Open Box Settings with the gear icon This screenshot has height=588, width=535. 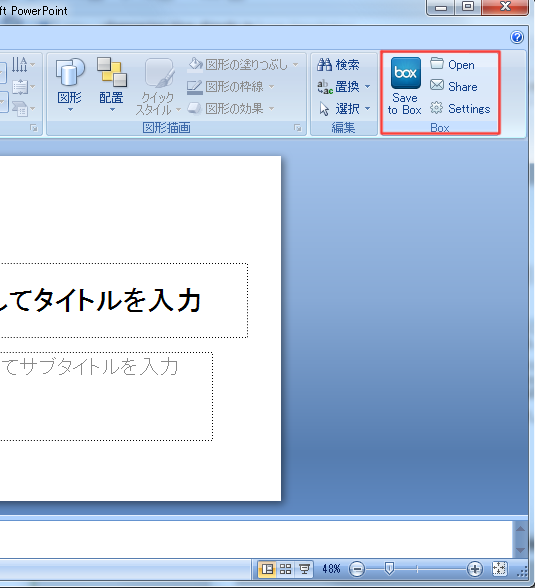click(460, 108)
